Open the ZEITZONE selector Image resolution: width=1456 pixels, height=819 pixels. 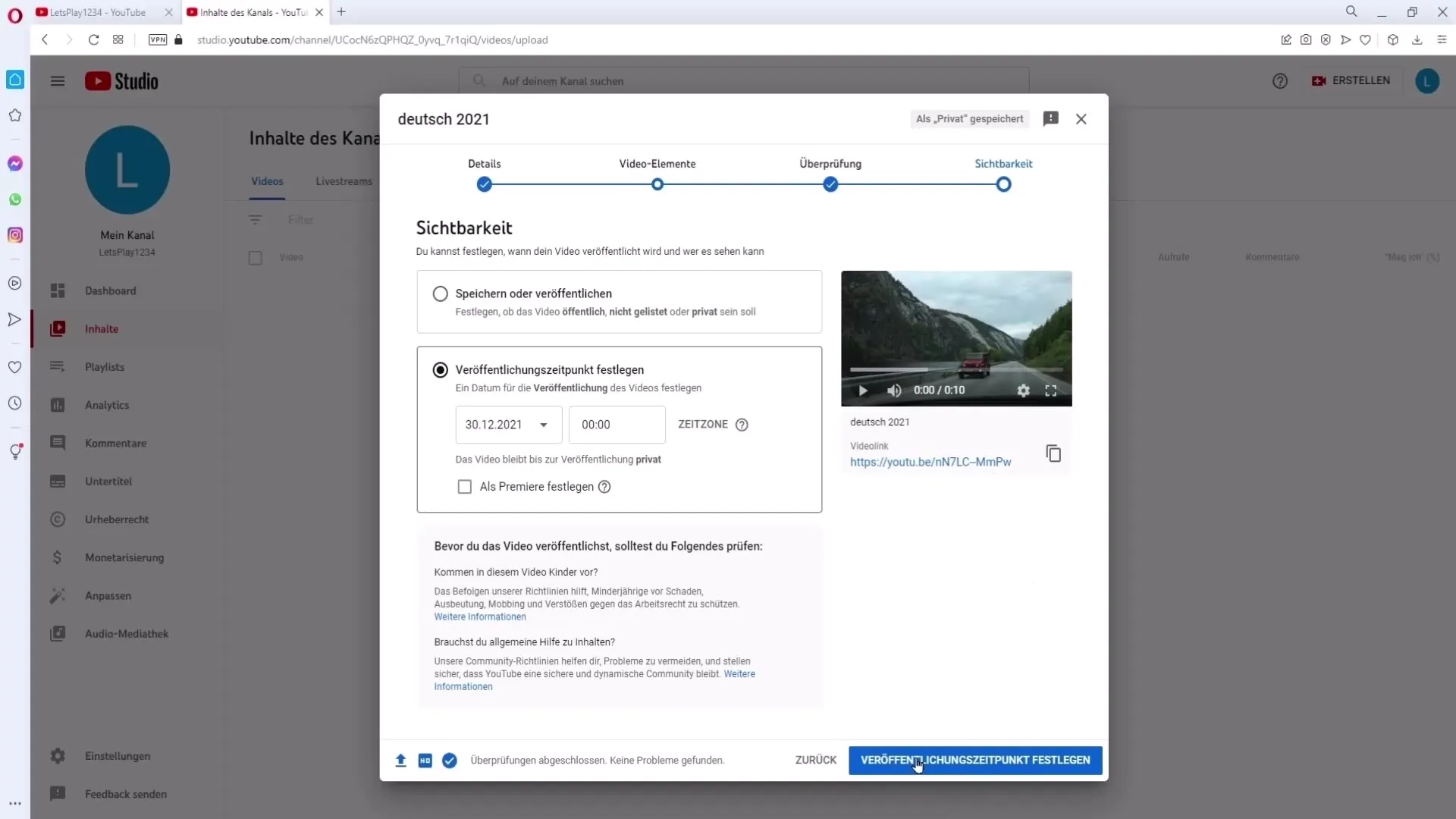[x=703, y=425]
